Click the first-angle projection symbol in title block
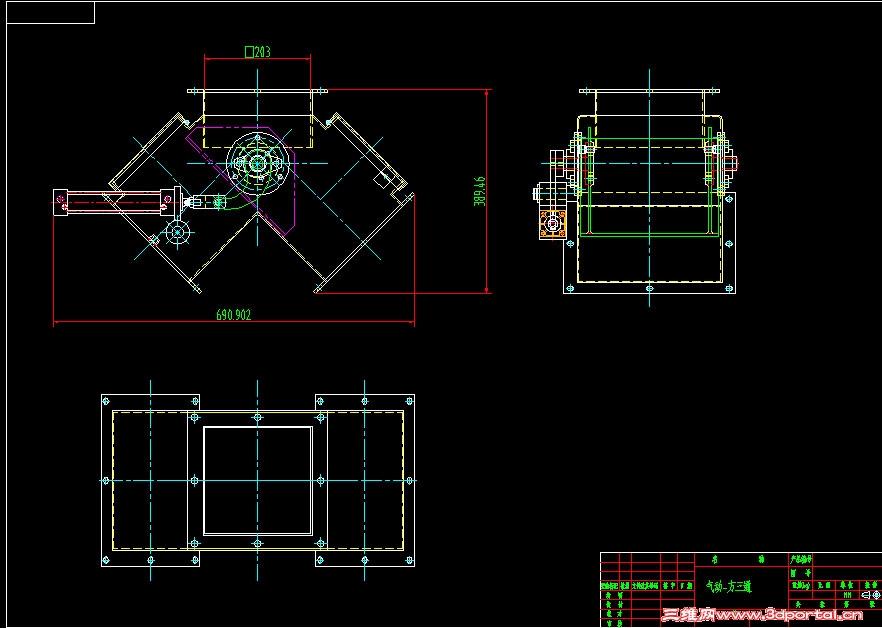Viewport: 882px width, 628px height. point(871,595)
